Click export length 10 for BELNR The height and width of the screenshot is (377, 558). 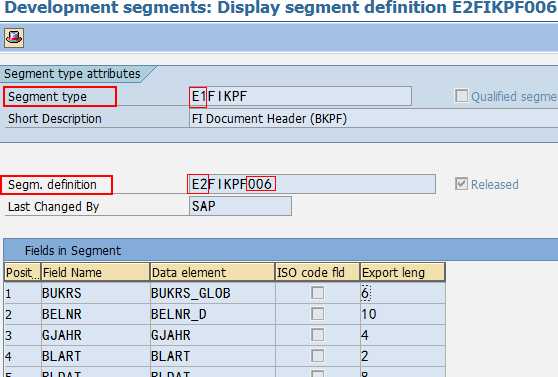coord(402,314)
